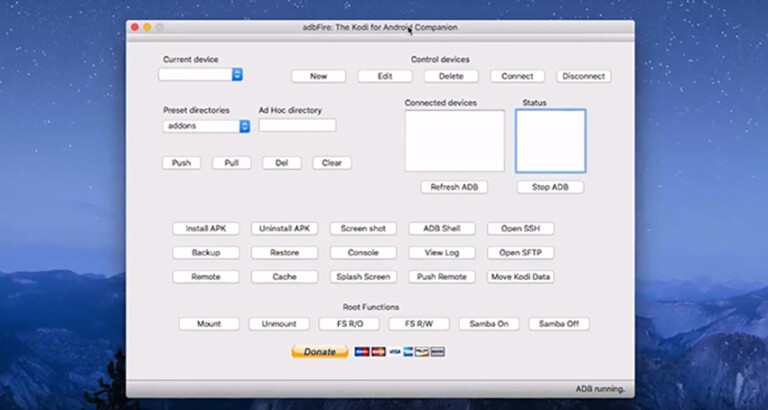The image size is (768, 410).
Task: Set filesystem read-only with FS R/O
Action: [x=349, y=324]
